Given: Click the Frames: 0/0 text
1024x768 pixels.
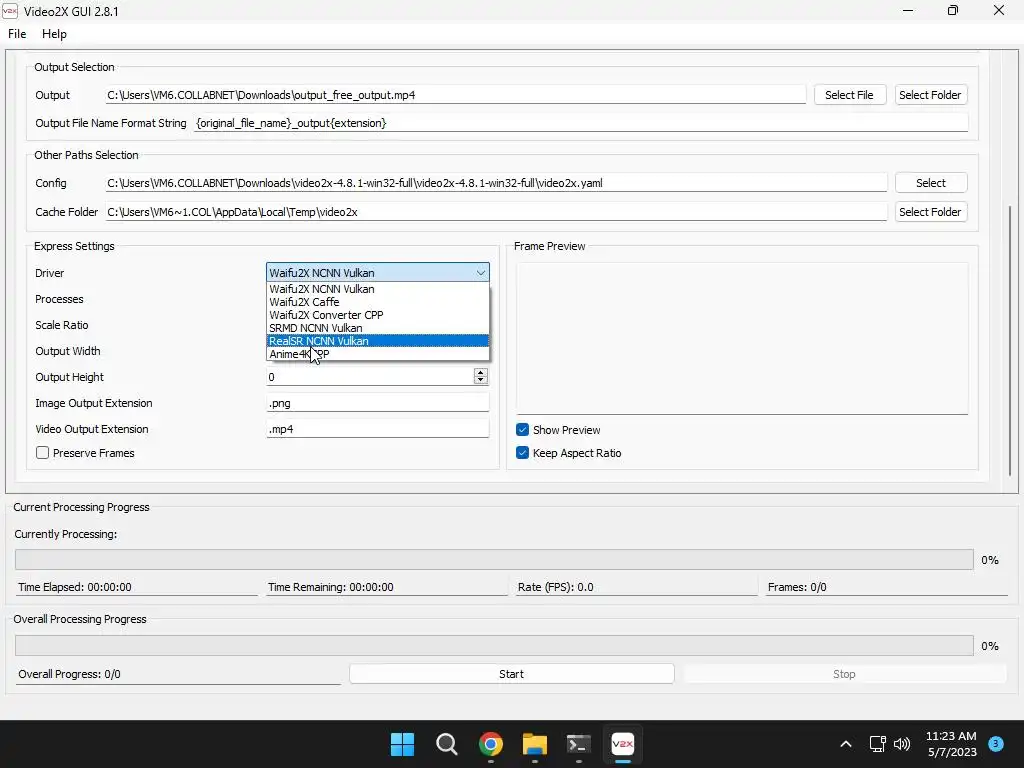Looking at the screenshot, I should (797, 586).
